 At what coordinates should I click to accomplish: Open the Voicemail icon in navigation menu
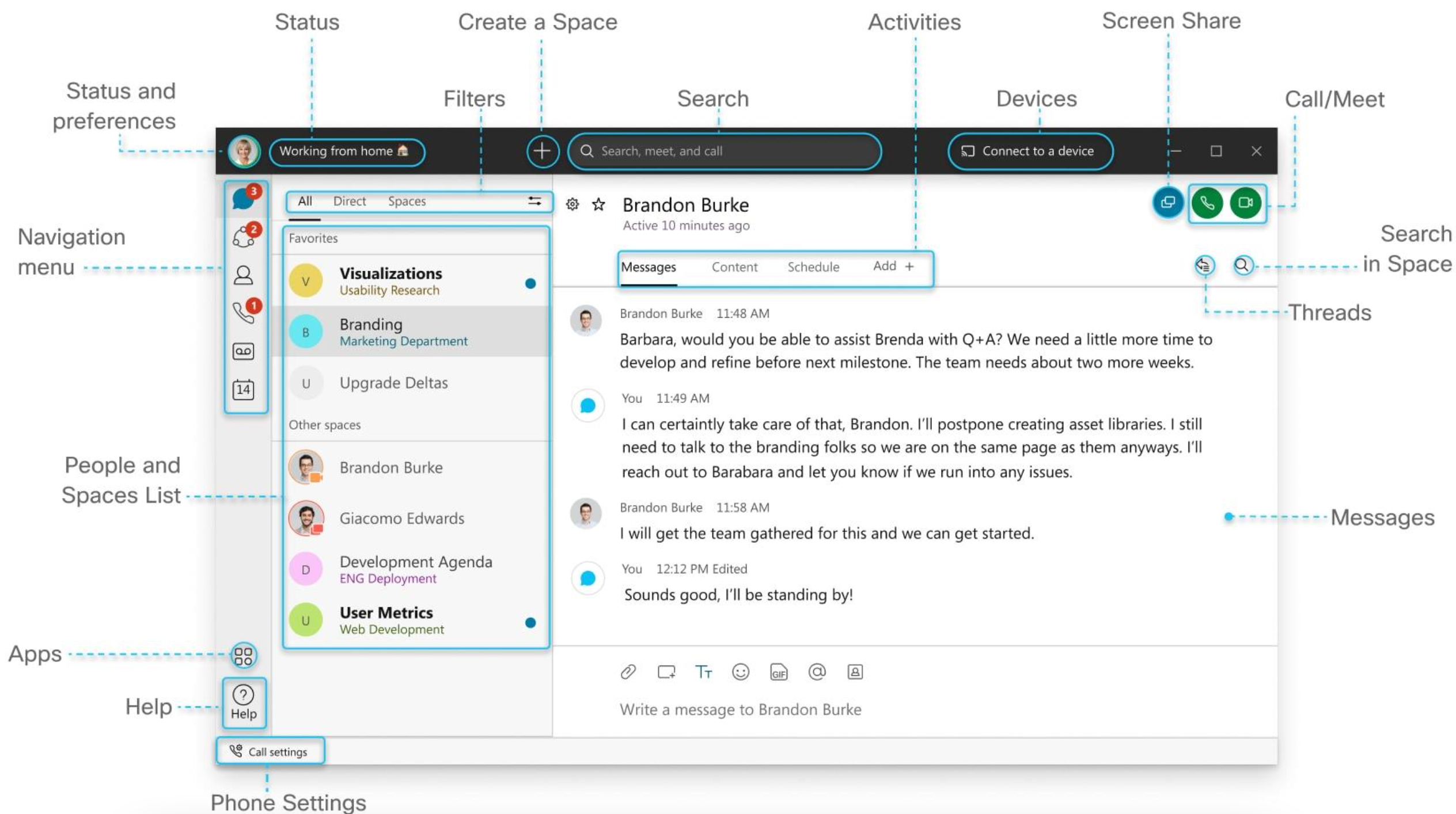tap(243, 351)
